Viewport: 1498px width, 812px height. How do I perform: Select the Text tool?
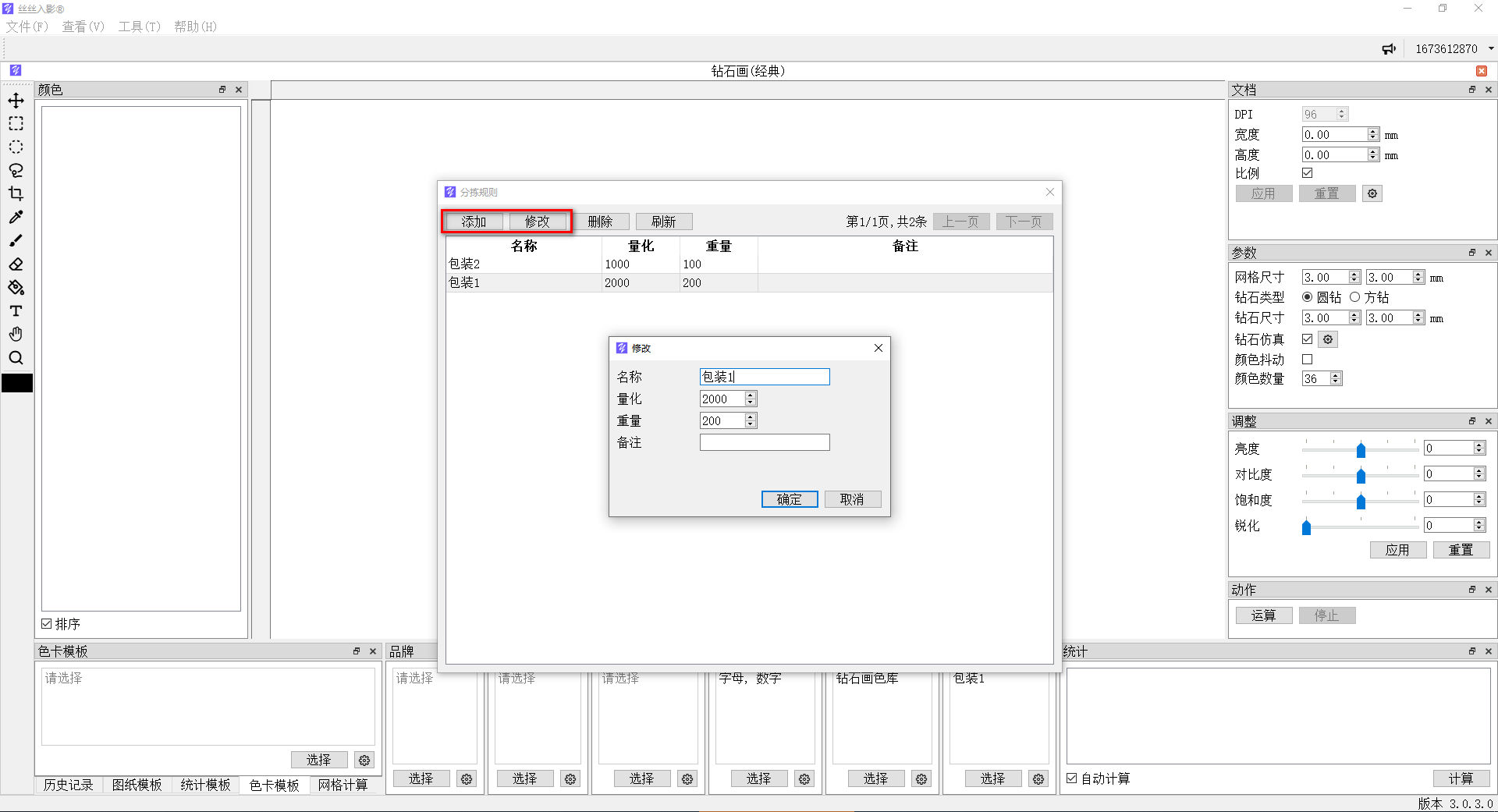coord(16,311)
